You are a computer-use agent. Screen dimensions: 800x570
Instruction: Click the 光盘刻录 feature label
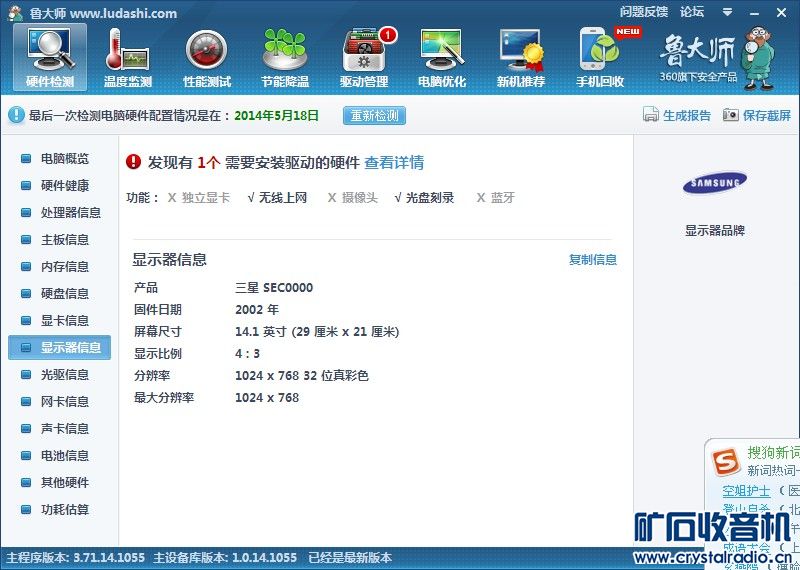pyautogui.click(x=430, y=198)
